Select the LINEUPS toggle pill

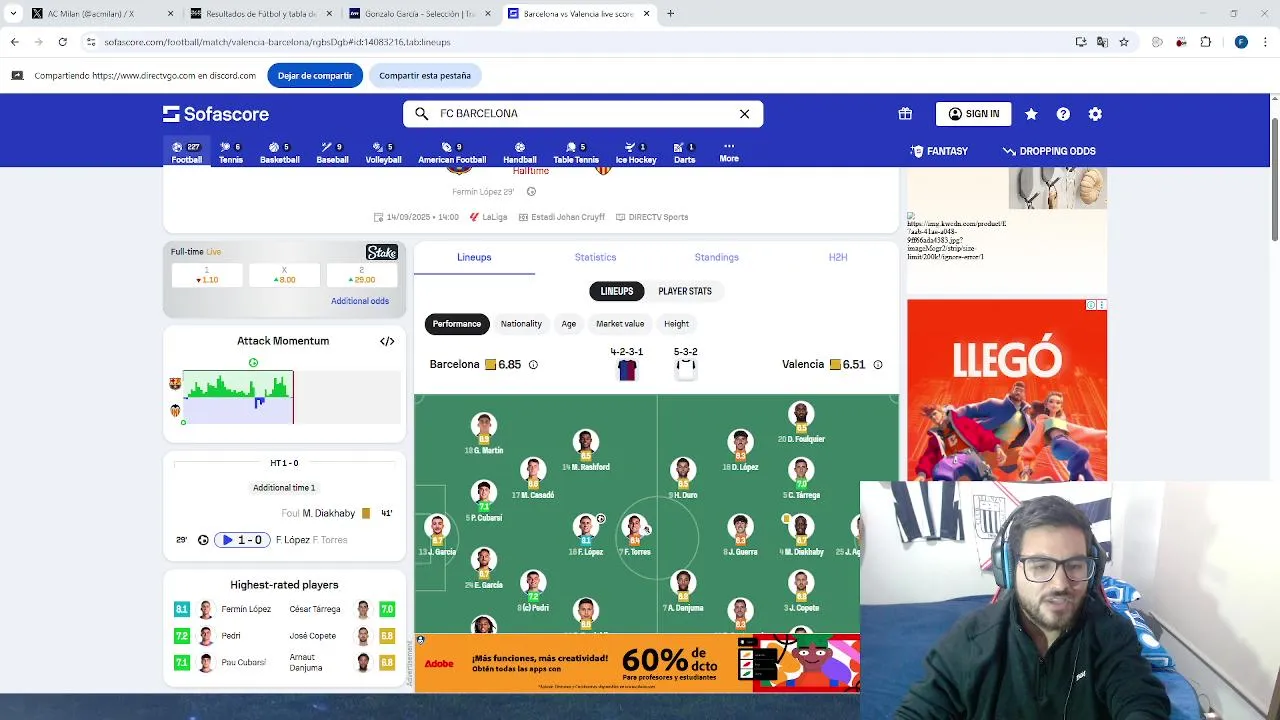coord(617,291)
